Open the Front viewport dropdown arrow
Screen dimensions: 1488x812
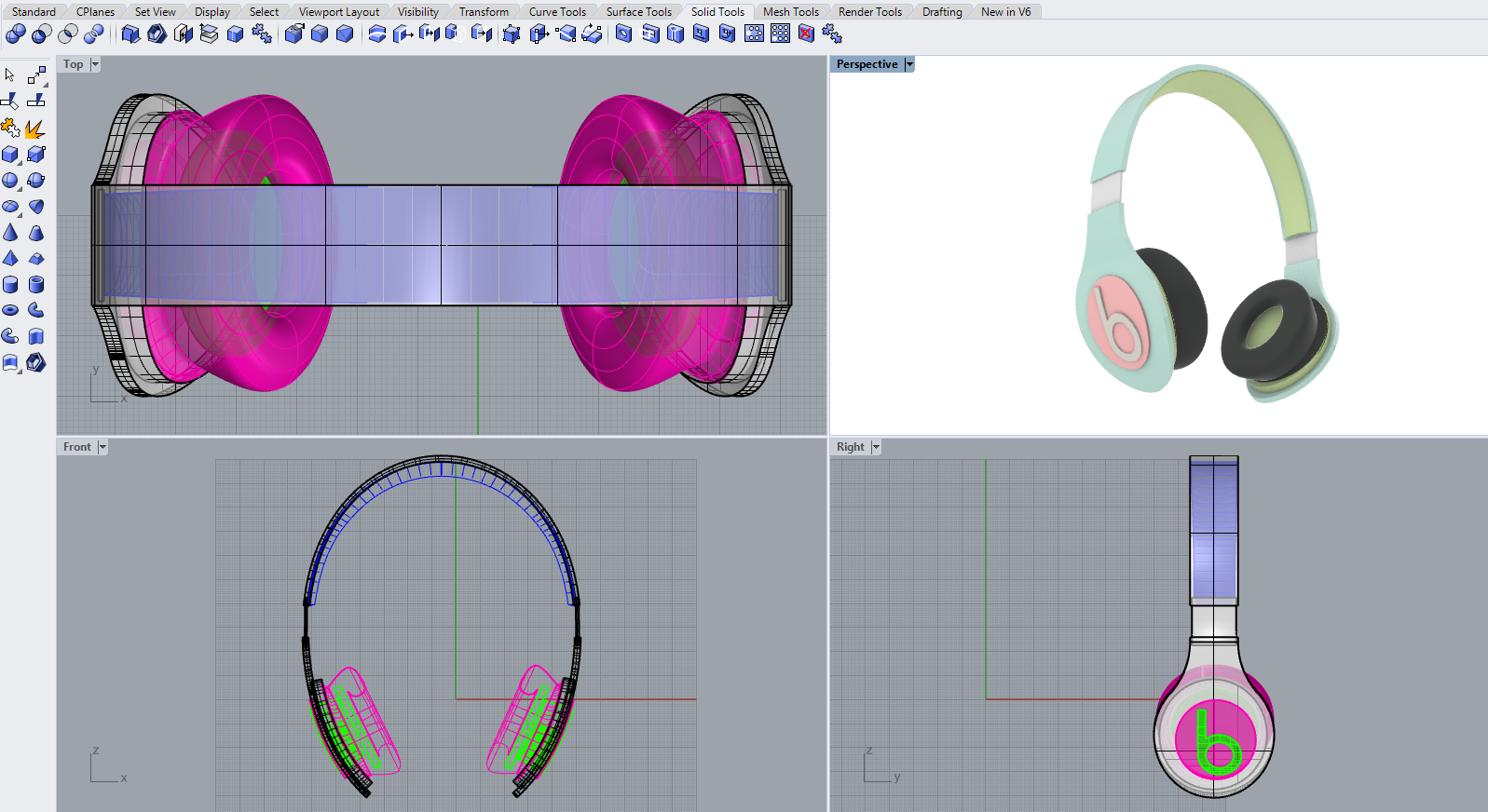tap(102, 447)
